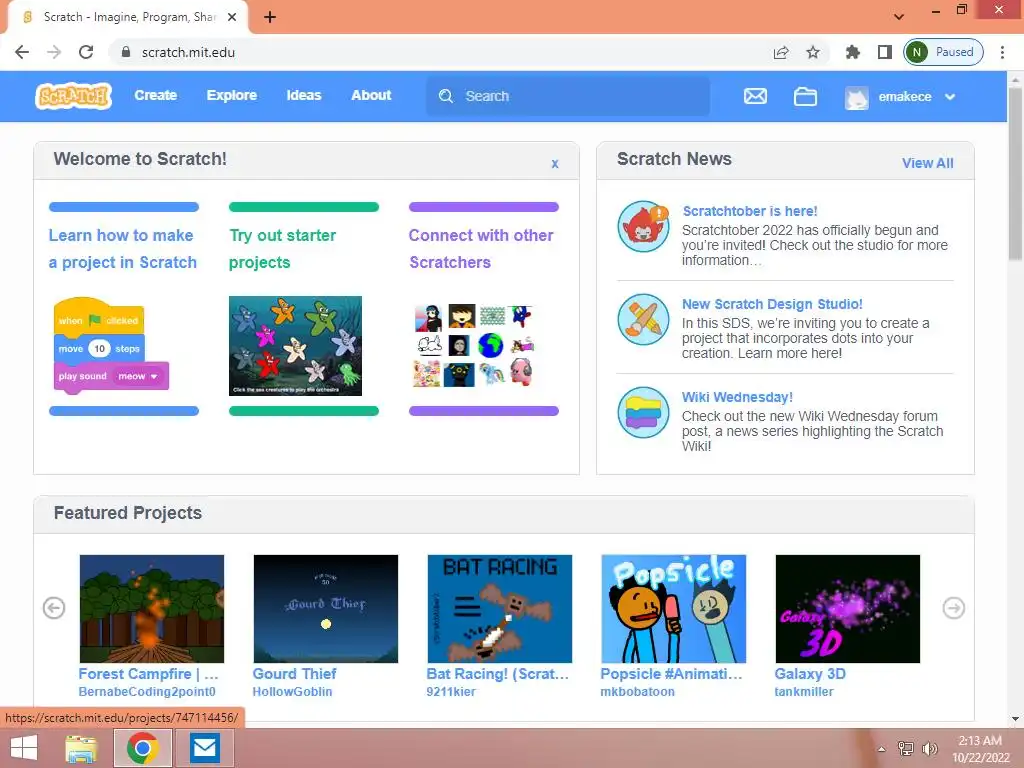The height and width of the screenshot is (768, 1024).
Task: Select the Scratch browser tab
Action: [x=127, y=17]
